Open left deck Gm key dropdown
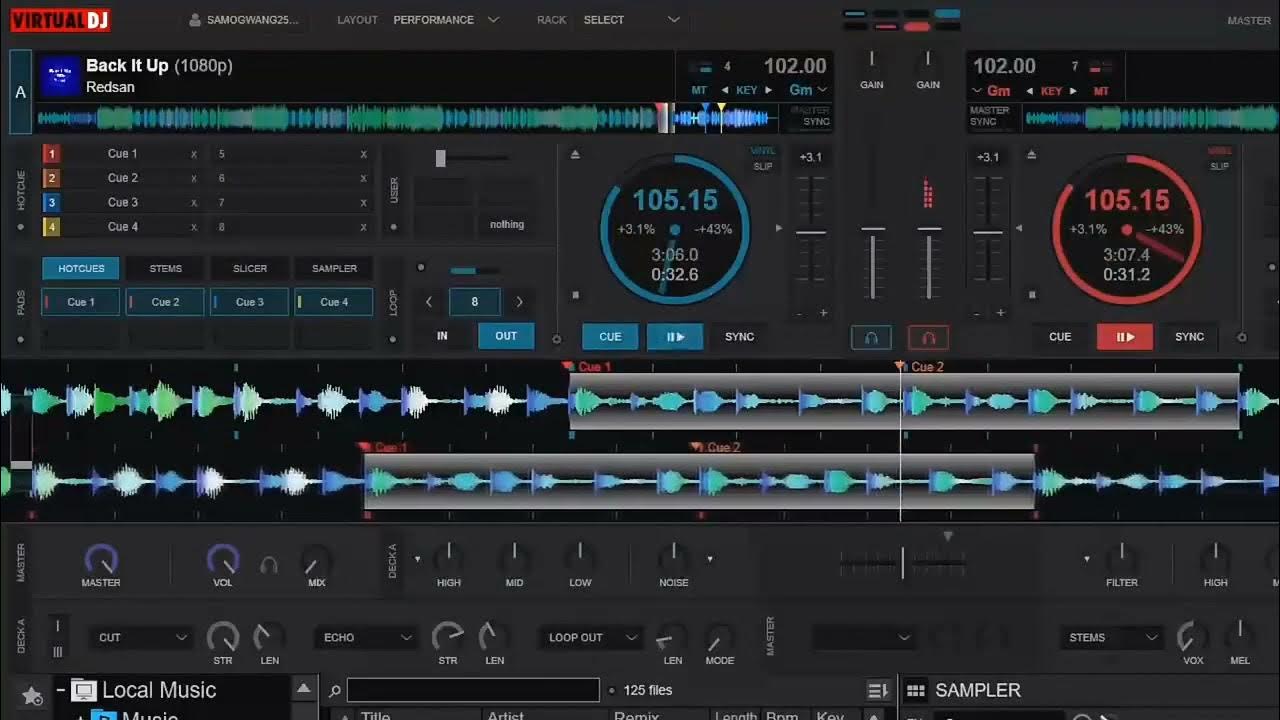The height and width of the screenshot is (720, 1280). coord(808,90)
